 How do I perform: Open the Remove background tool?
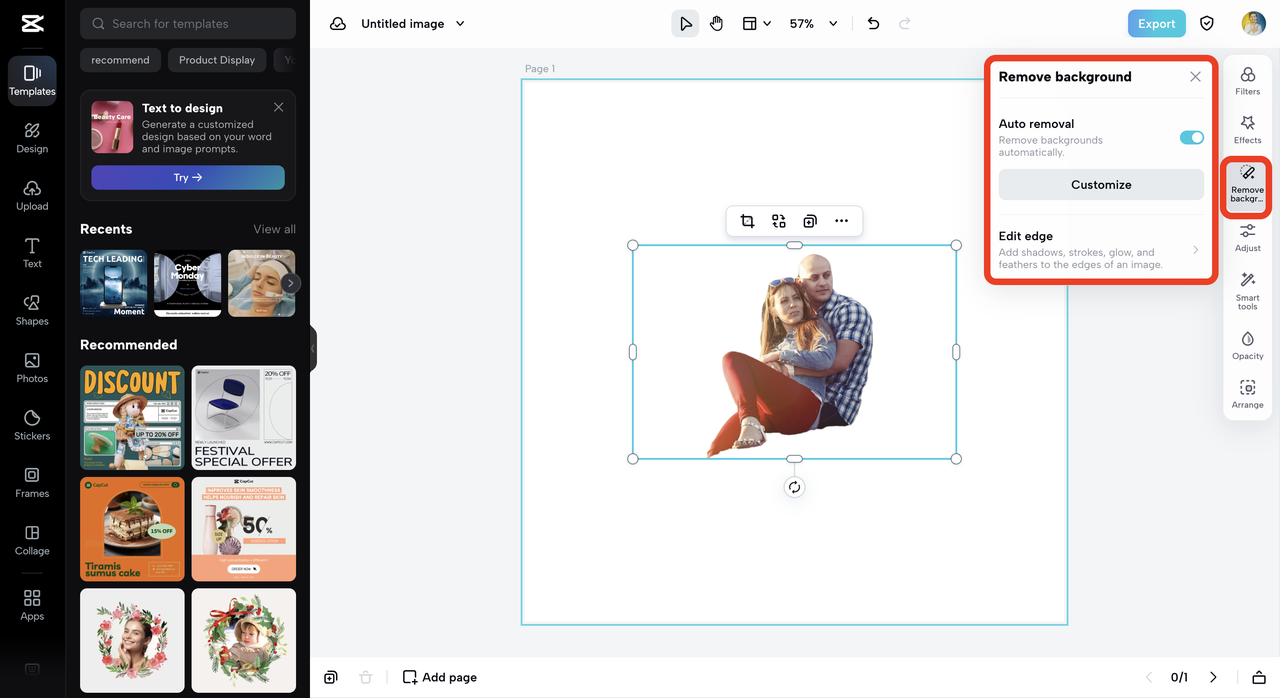[x=1247, y=186]
